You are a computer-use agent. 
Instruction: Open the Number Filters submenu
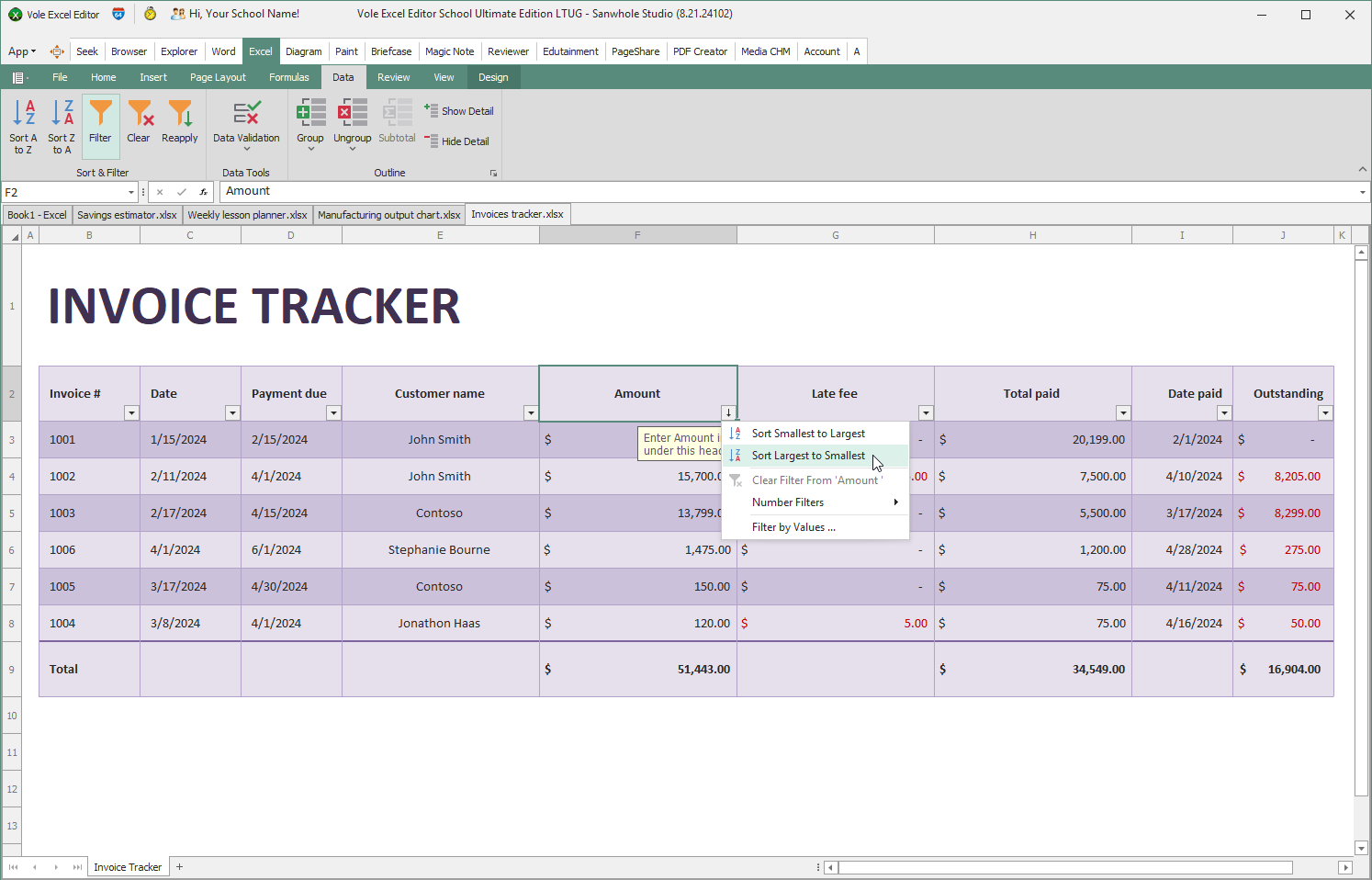[x=815, y=502]
